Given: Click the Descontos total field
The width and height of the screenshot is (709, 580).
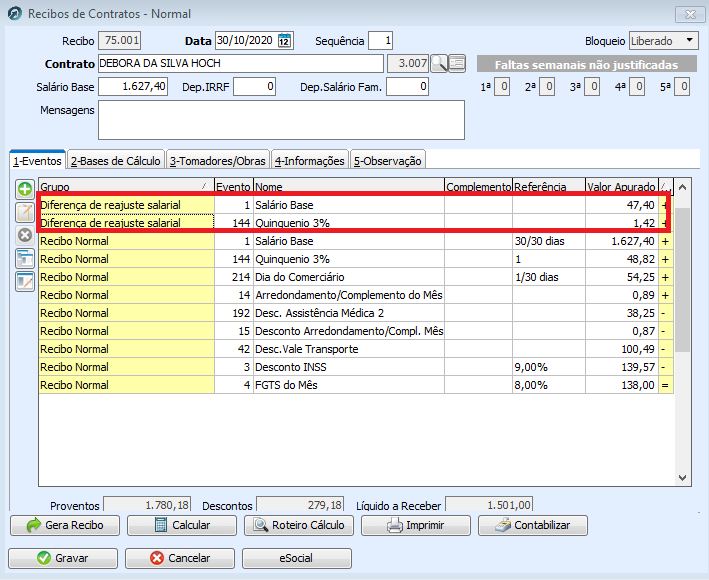Looking at the screenshot, I should 300,505.
